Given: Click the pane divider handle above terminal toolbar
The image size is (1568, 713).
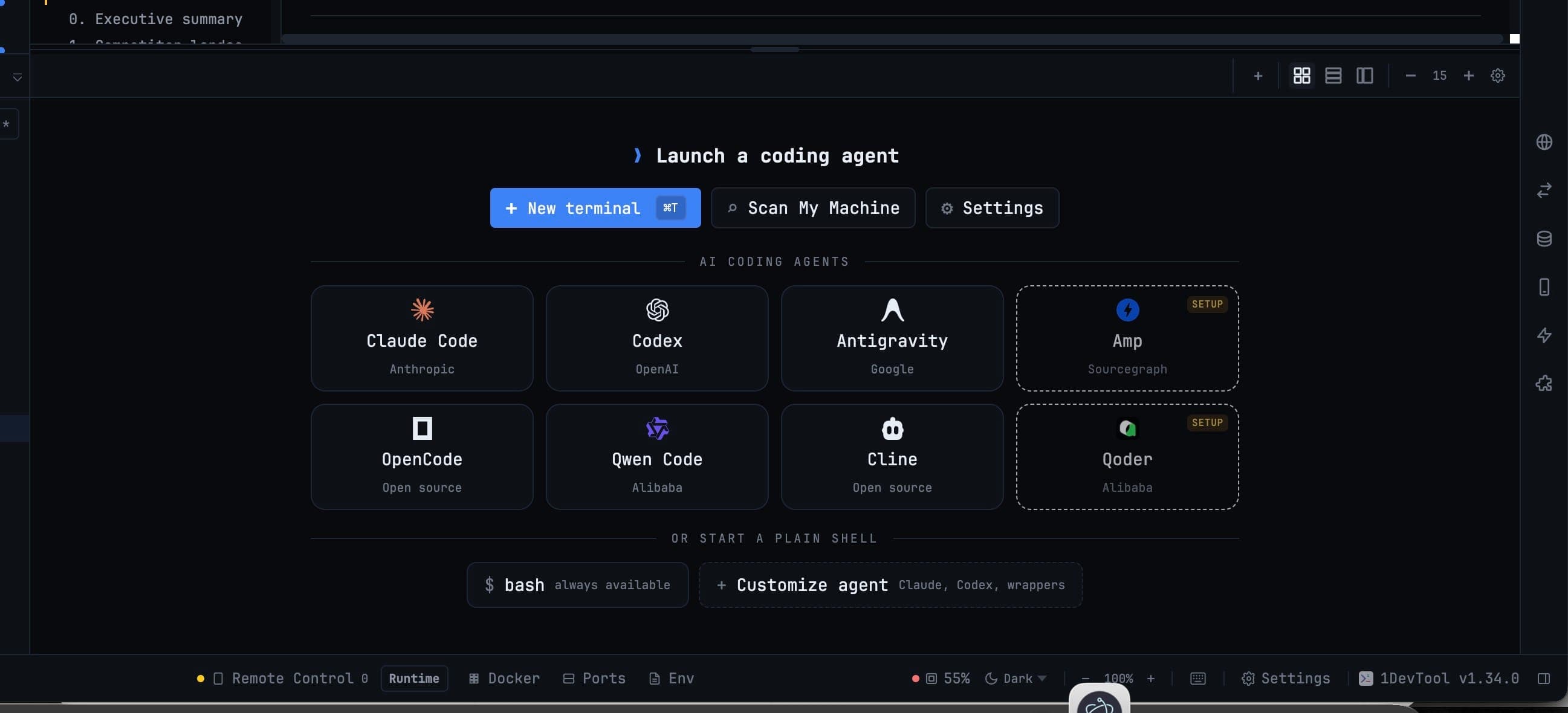Looking at the screenshot, I should (x=774, y=50).
